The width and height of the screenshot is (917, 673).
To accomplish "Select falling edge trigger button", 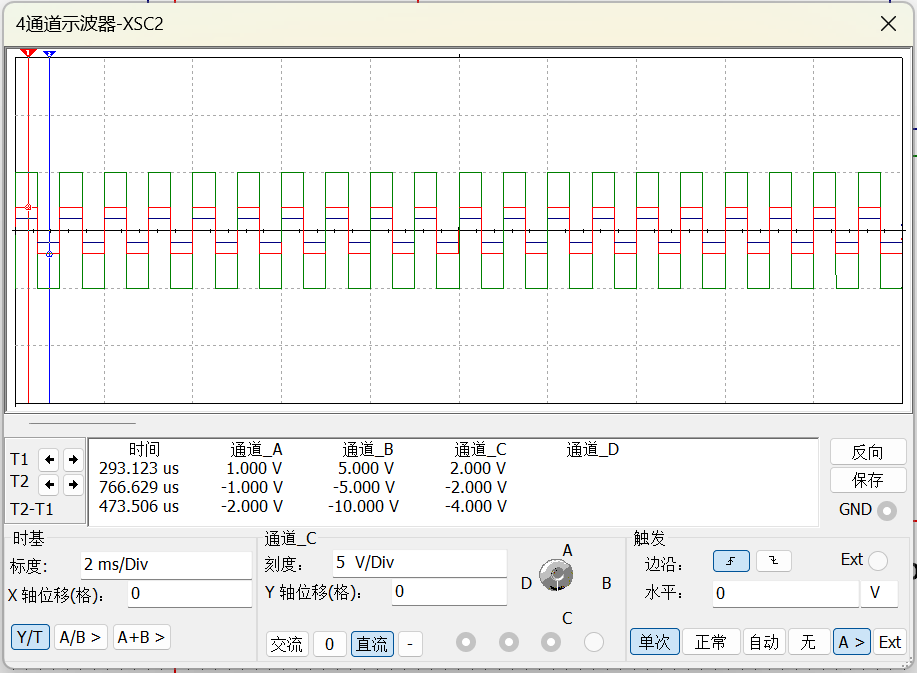I will pos(774,561).
